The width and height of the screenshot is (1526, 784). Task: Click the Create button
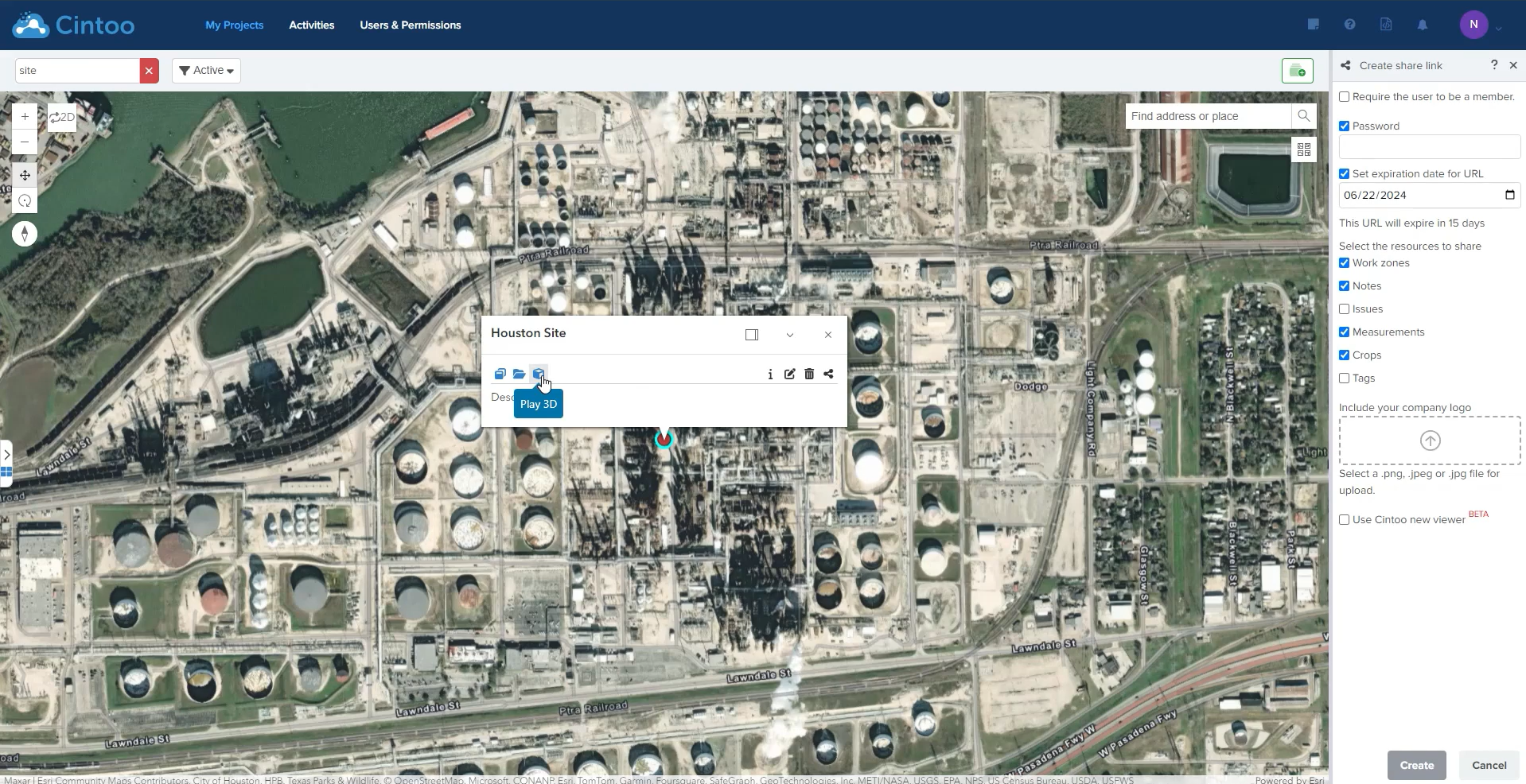(1416, 765)
